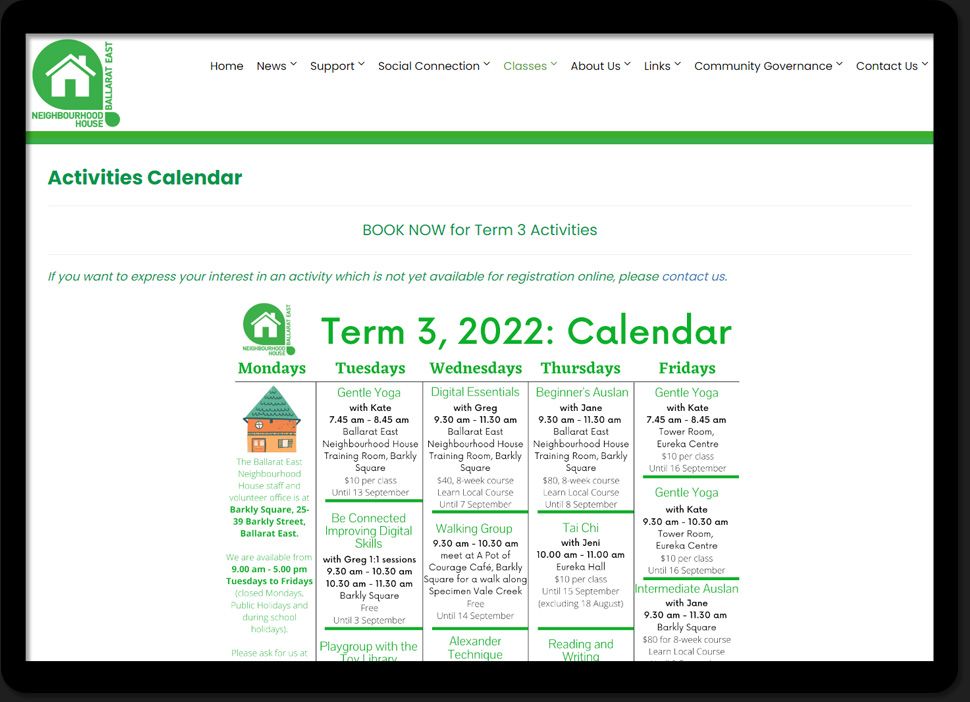
Task: Expand the Community Governance menu
Action: pyautogui.click(x=768, y=66)
